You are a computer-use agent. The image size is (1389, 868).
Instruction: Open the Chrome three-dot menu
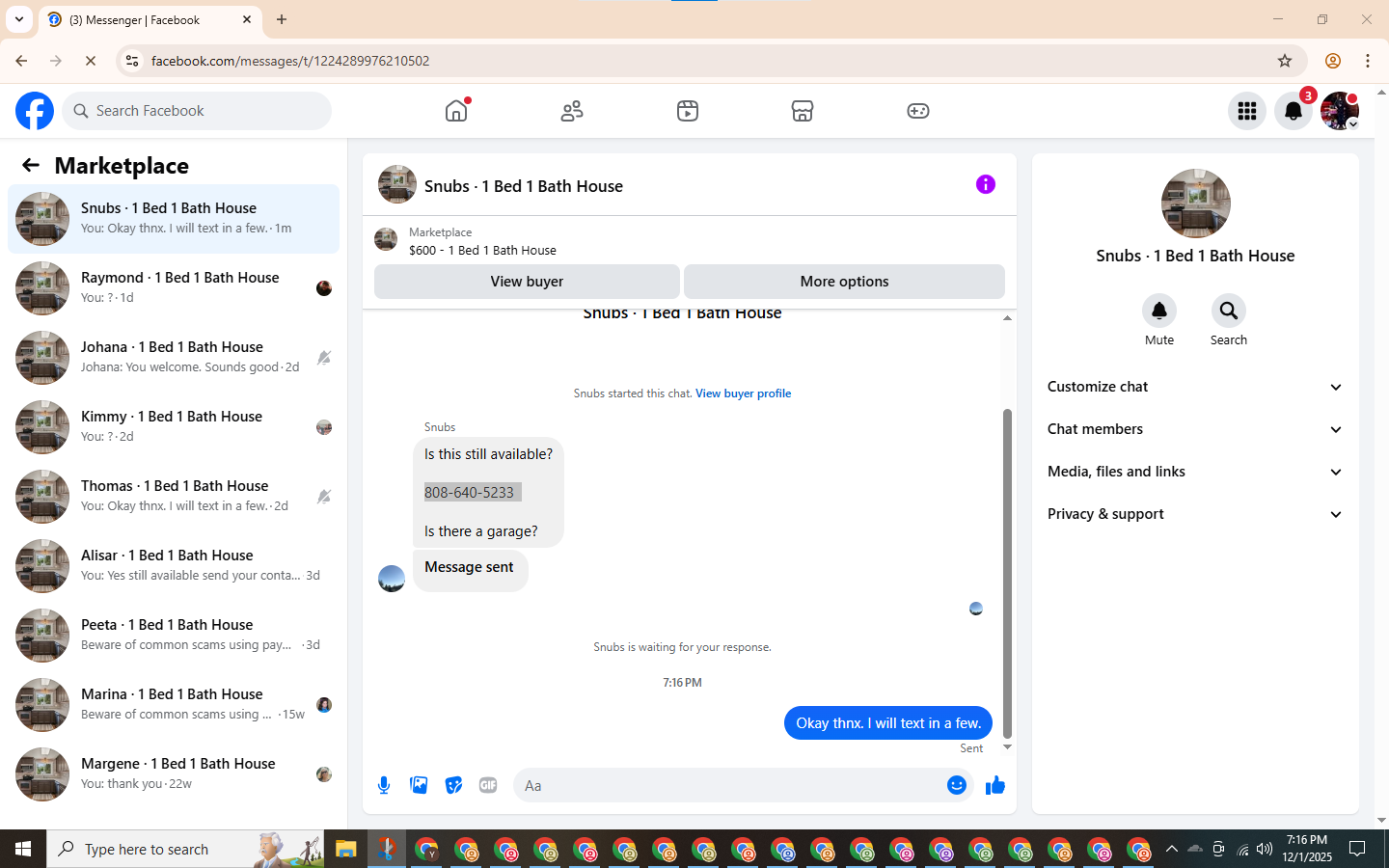[1368, 61]
